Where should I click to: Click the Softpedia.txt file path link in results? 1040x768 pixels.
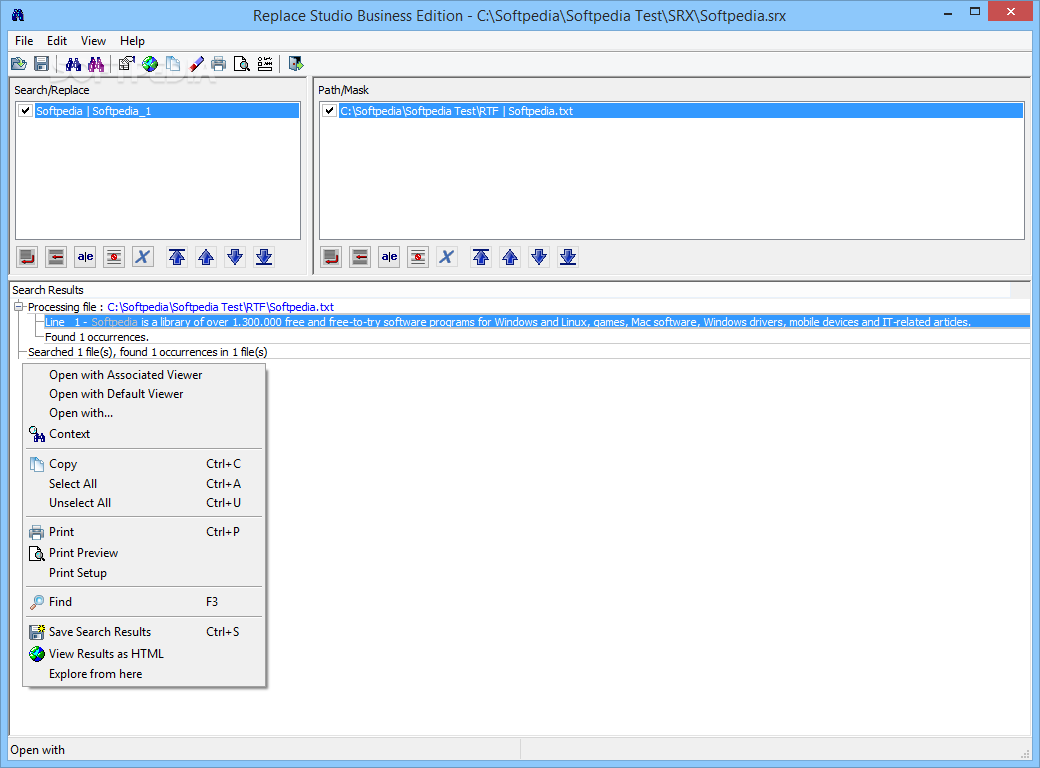[220, 307]
